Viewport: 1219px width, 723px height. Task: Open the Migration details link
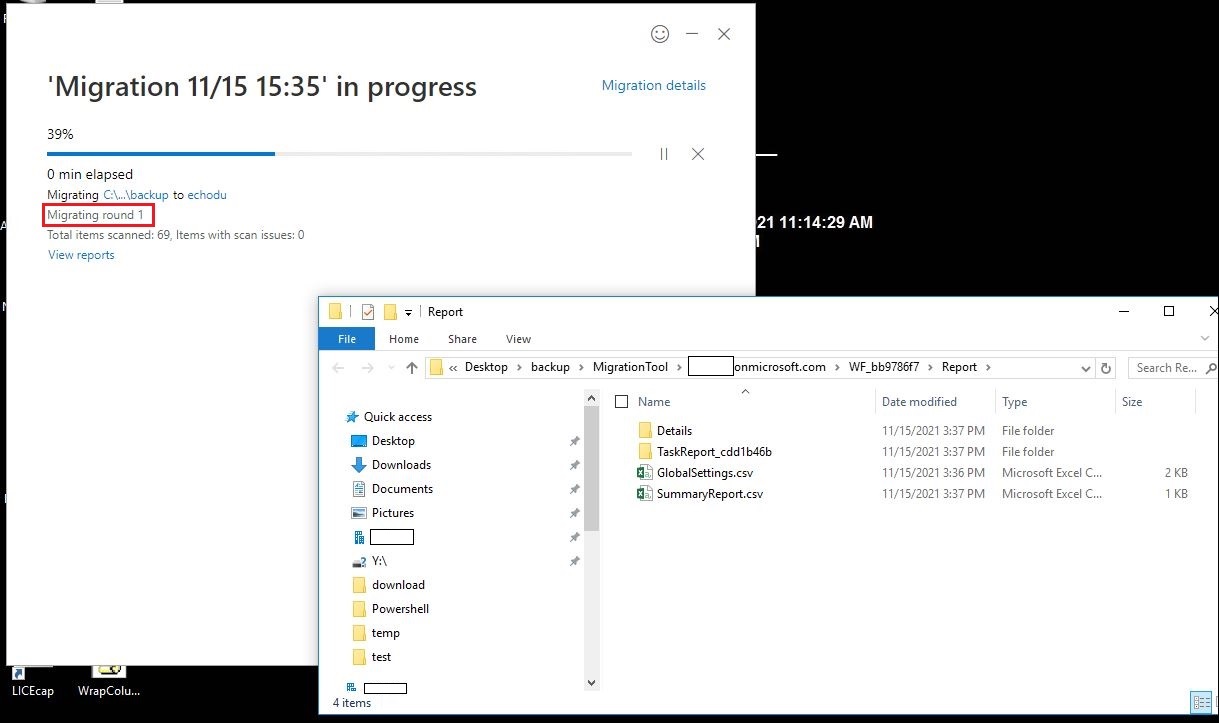coord(653,85)
